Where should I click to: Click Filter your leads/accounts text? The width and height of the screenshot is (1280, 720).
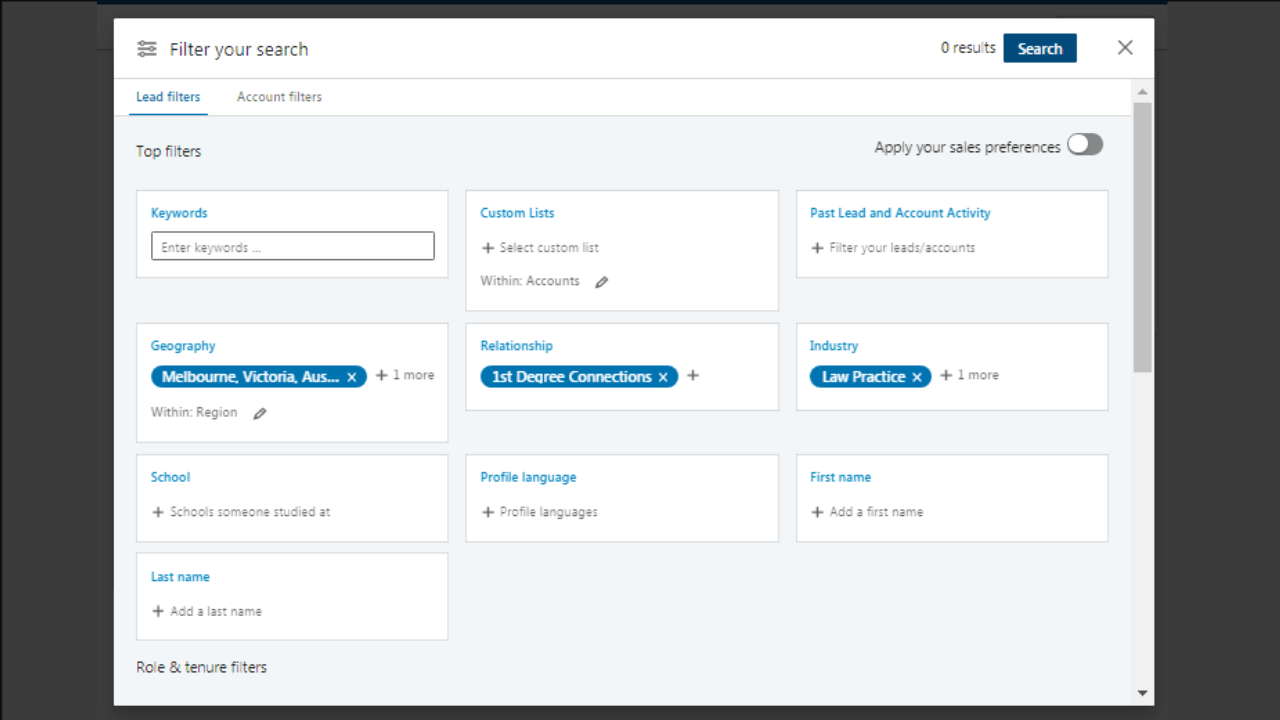[902, 248]
